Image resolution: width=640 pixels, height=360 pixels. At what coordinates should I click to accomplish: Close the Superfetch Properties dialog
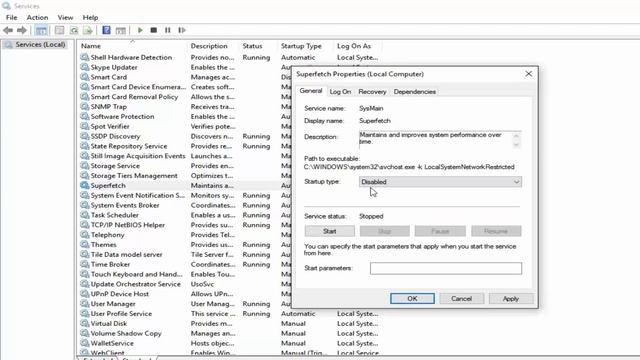tap(528, 74)
